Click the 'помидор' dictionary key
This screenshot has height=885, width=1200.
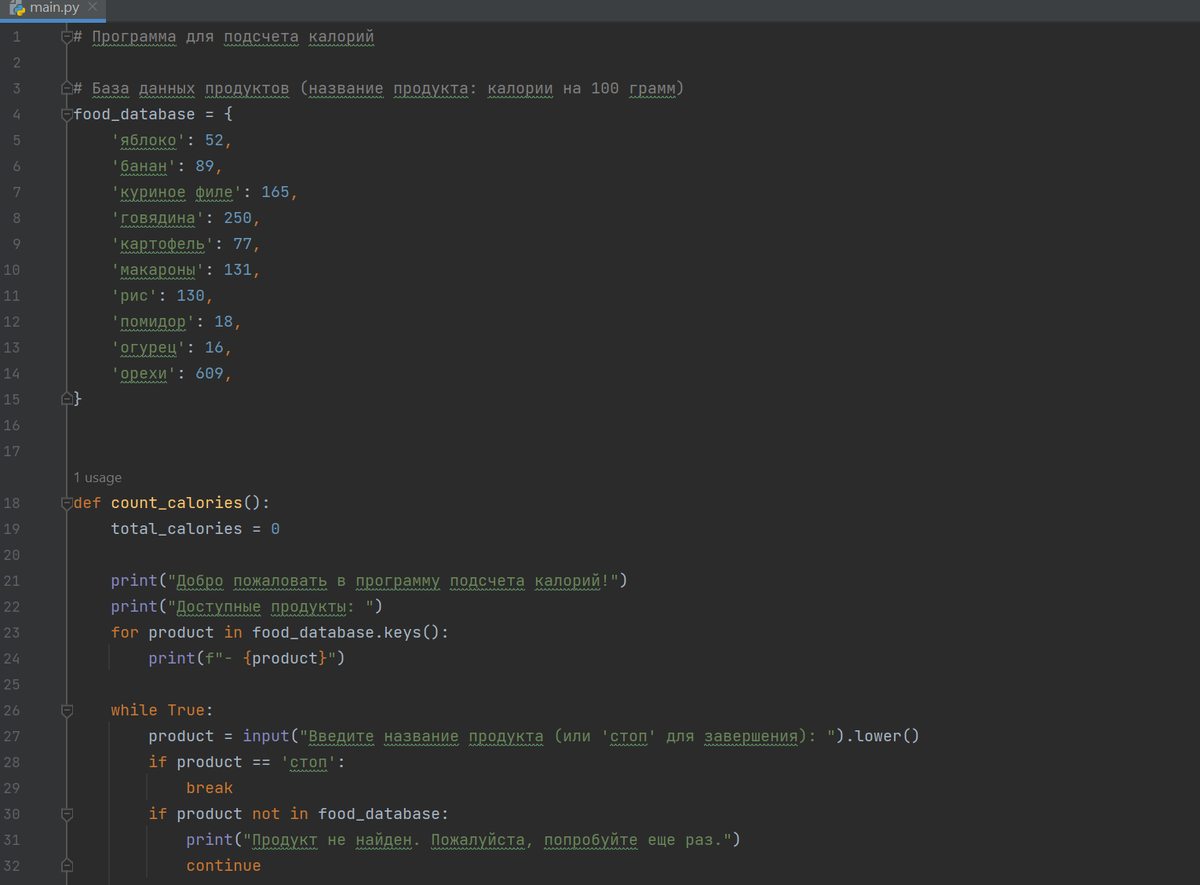(x=153, y=322)
